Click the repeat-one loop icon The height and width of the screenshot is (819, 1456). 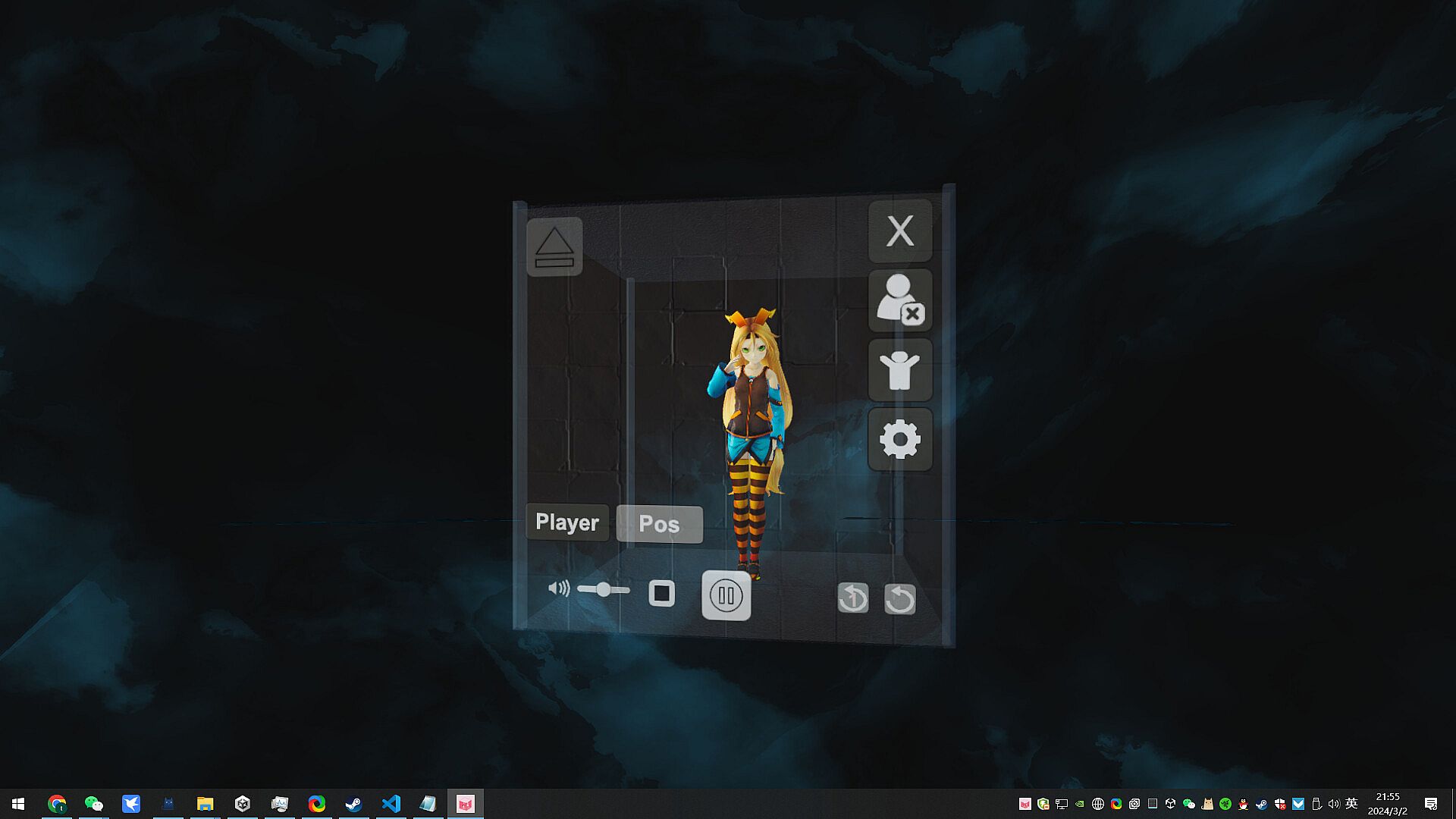[x=853, y=598]
